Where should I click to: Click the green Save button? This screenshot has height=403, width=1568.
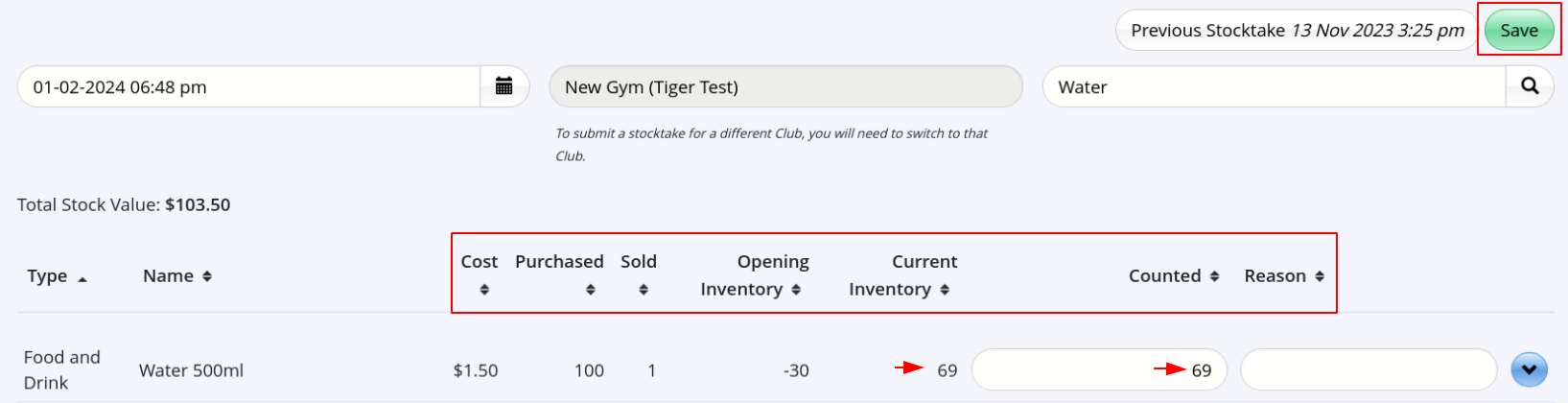point(1519,31)
